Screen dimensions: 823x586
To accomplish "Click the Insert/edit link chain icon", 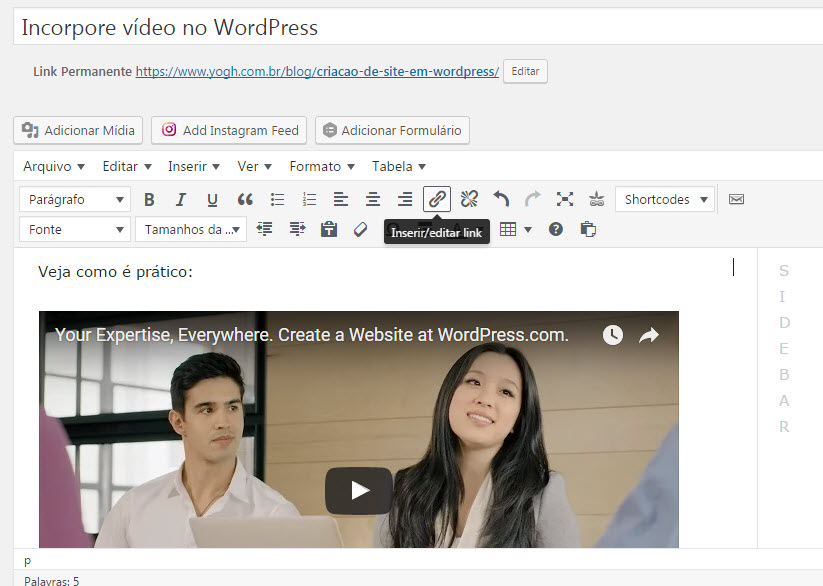I will point(437,200).
